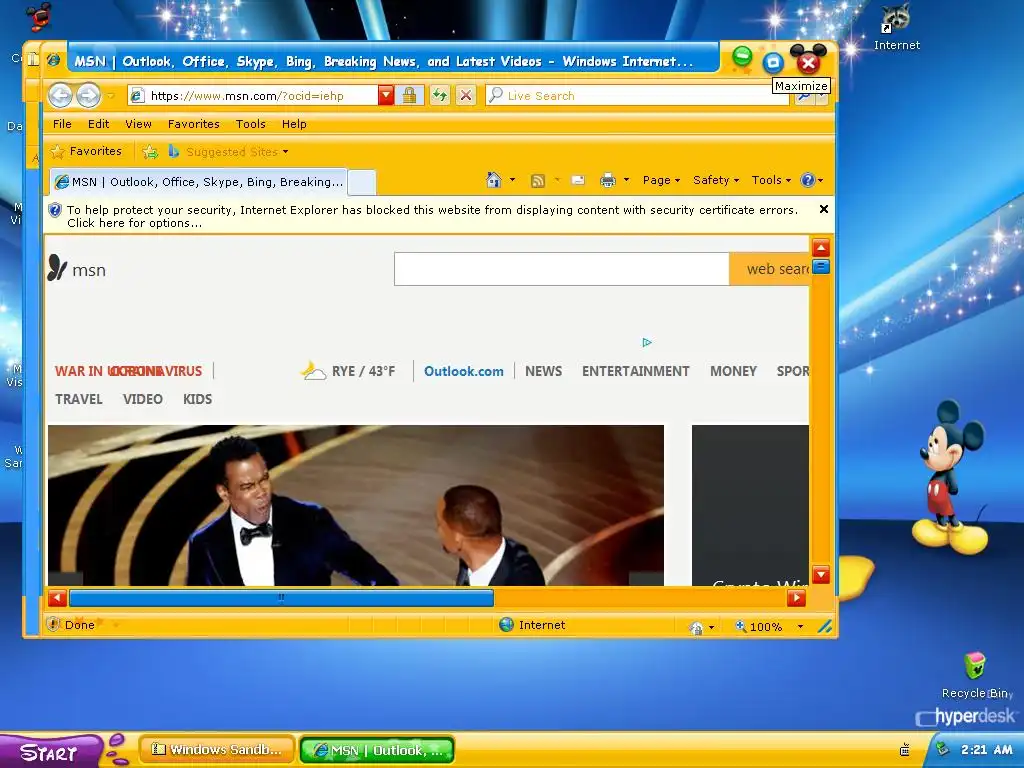
Task: Click the information shield icon in security bar
Action: pos(55,210)
